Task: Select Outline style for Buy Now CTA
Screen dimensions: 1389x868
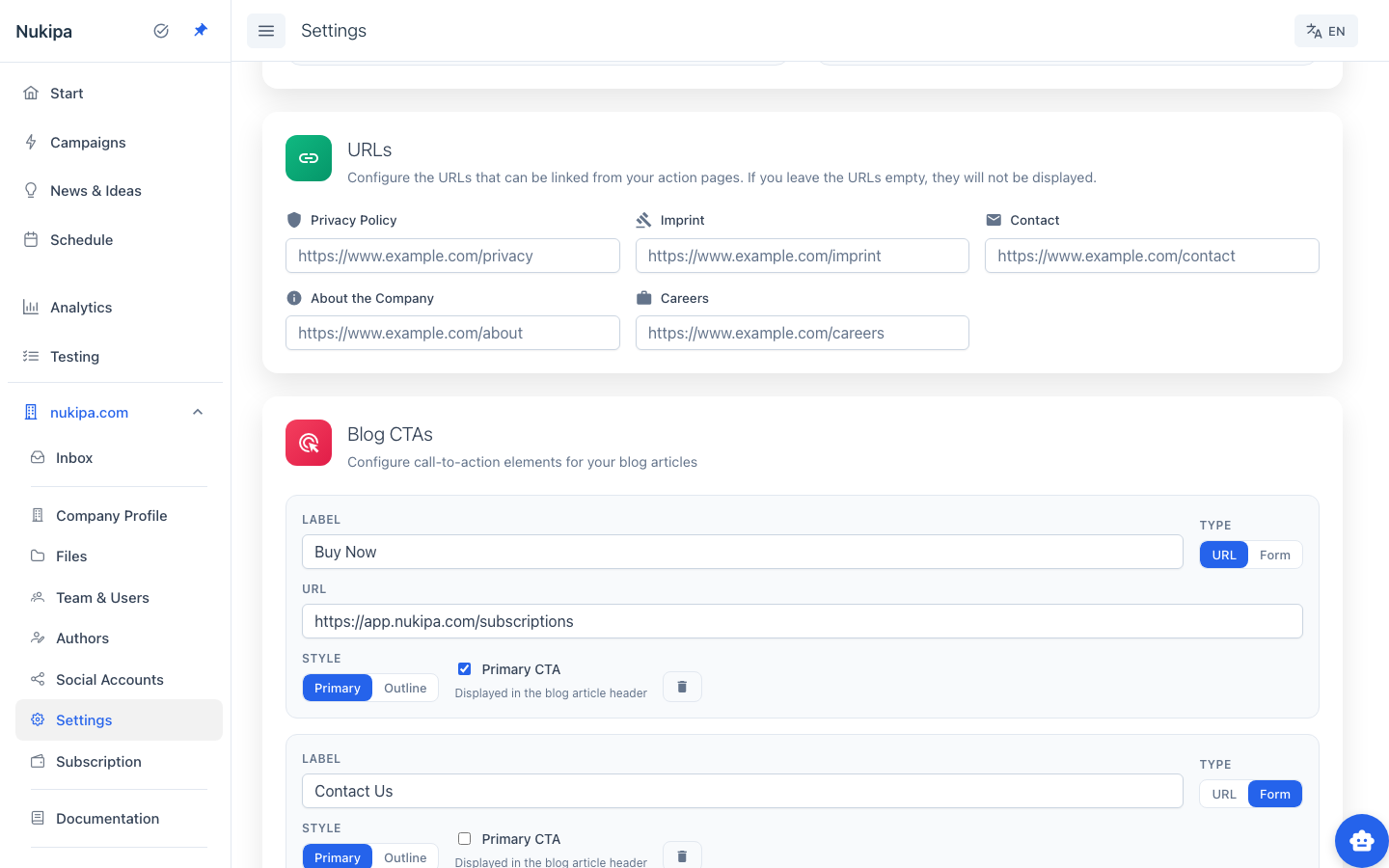Action: click(404, 688)
